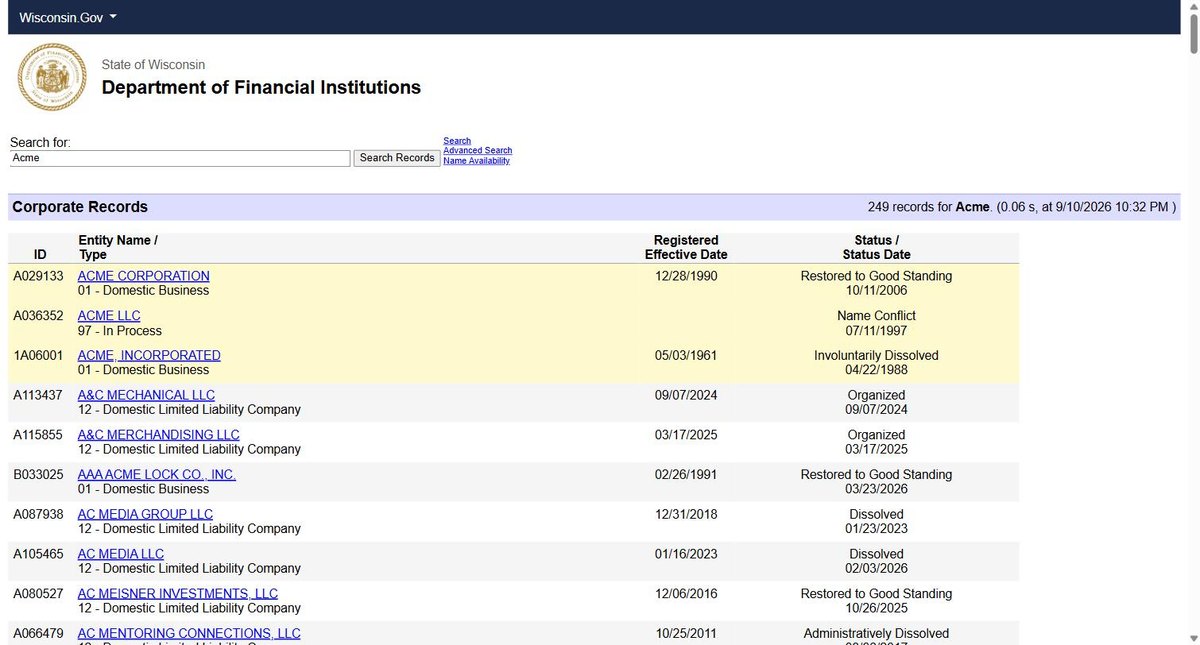Click status date 01/23/2023
Image resolution: width=1200 pixels, height=645 pixels.
[877, 529]
